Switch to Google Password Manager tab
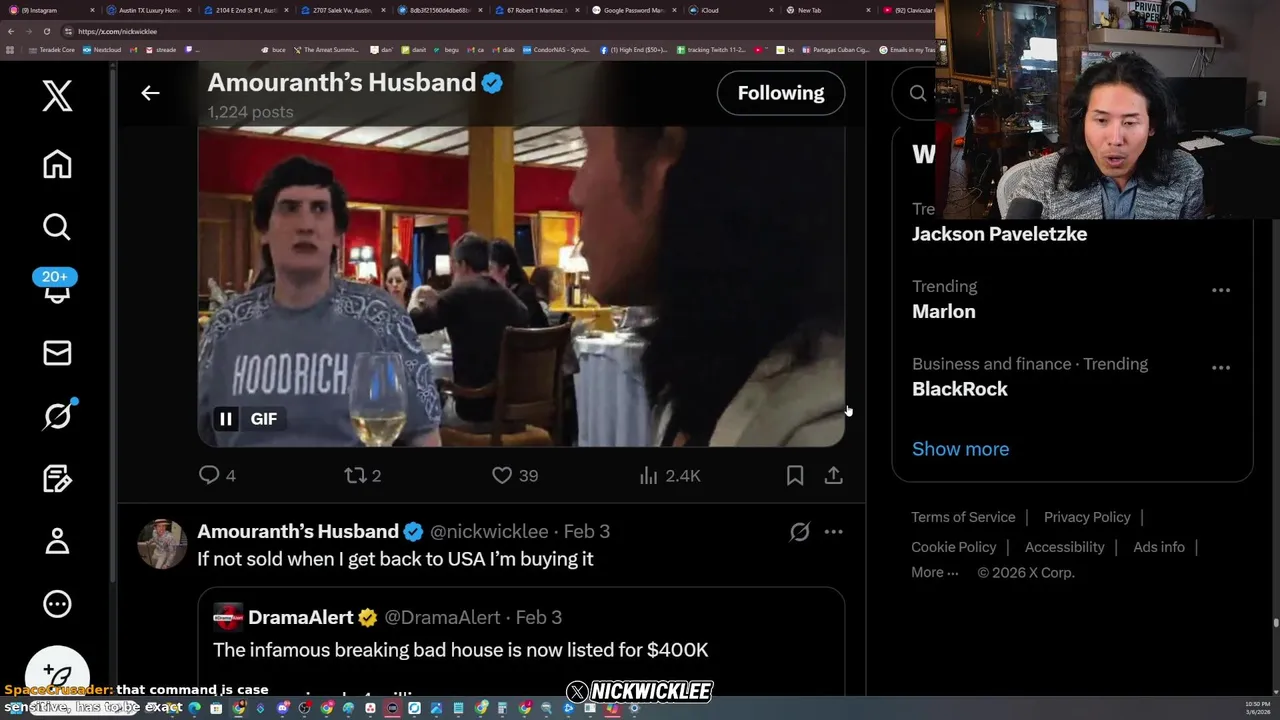 point(633,10)
